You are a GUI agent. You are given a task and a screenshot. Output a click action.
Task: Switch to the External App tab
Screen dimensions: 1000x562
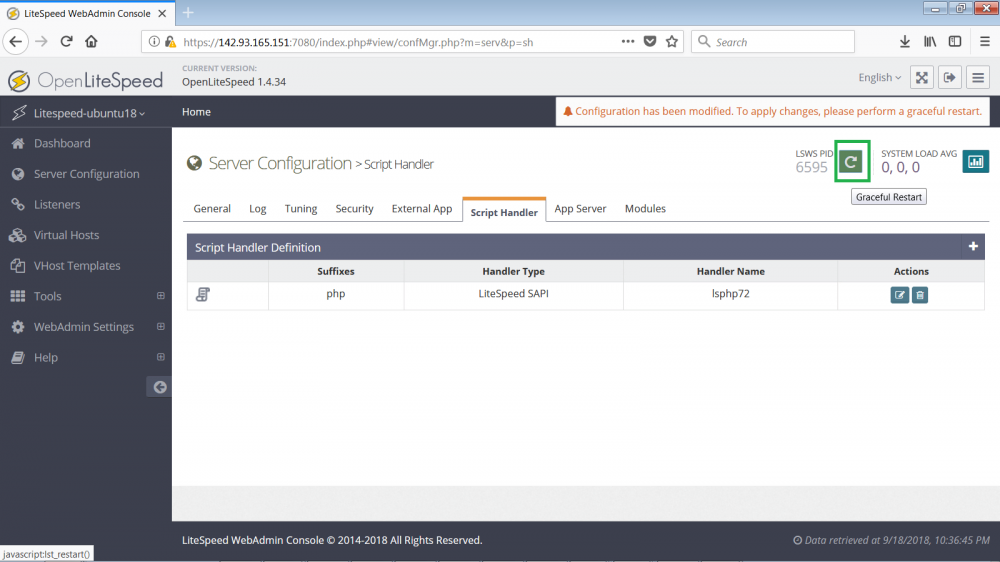coord(422,209)
